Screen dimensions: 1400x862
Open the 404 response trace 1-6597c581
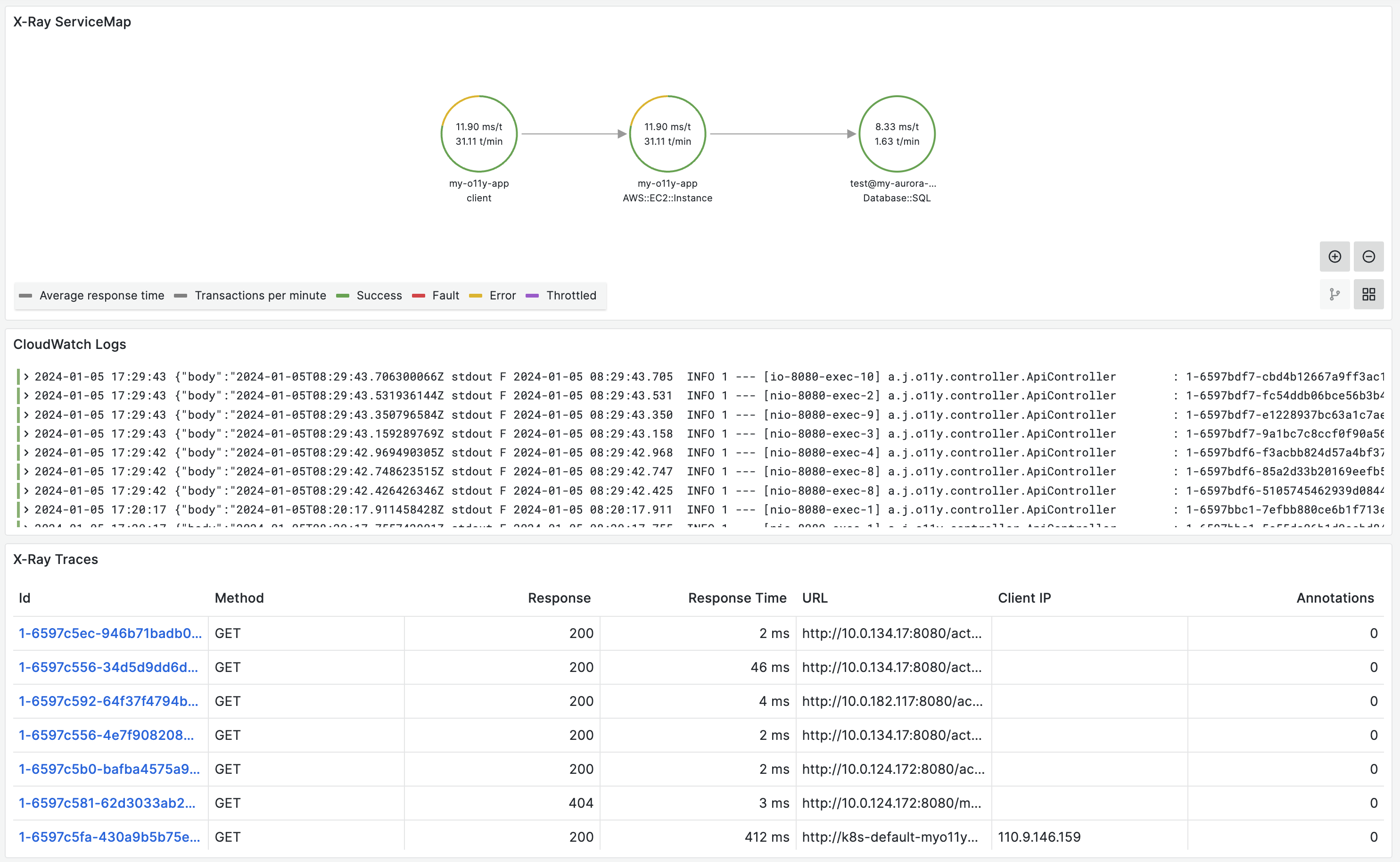pyautogui.click(x=107, y=803)
